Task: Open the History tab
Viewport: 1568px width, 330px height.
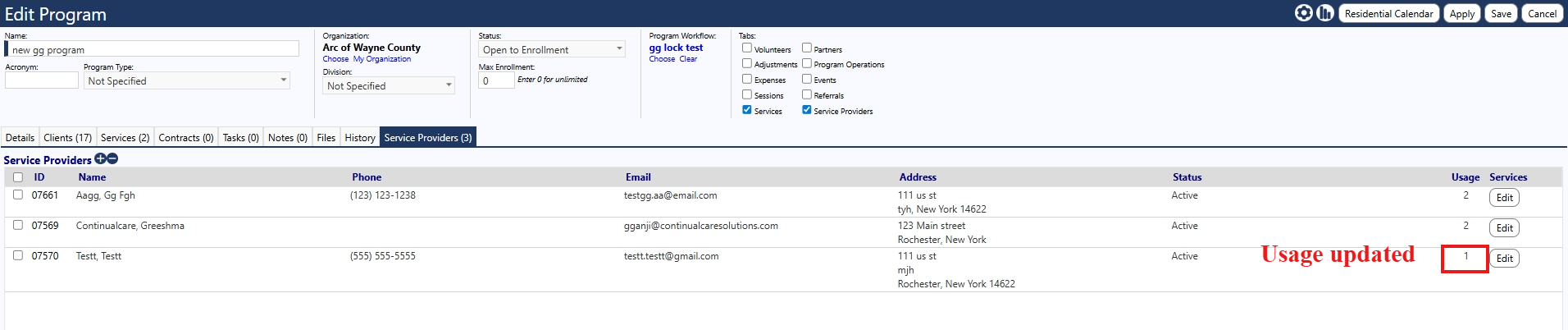Action: coord(360,138)
